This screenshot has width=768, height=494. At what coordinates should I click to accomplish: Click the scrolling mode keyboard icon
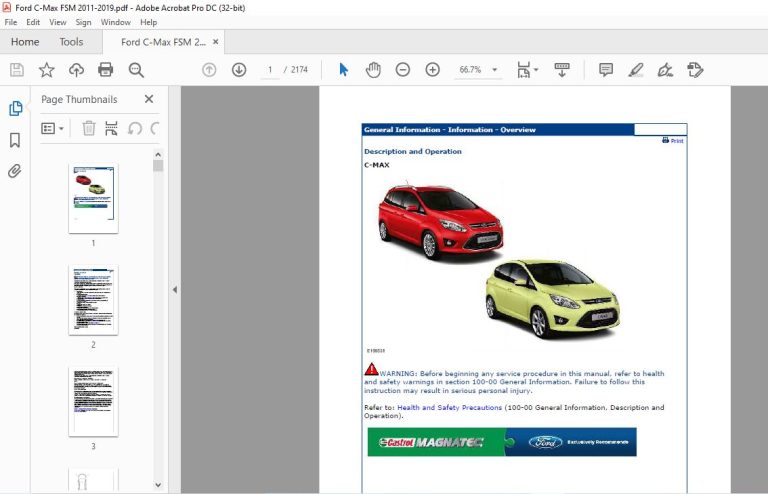[x=562, y=70]
